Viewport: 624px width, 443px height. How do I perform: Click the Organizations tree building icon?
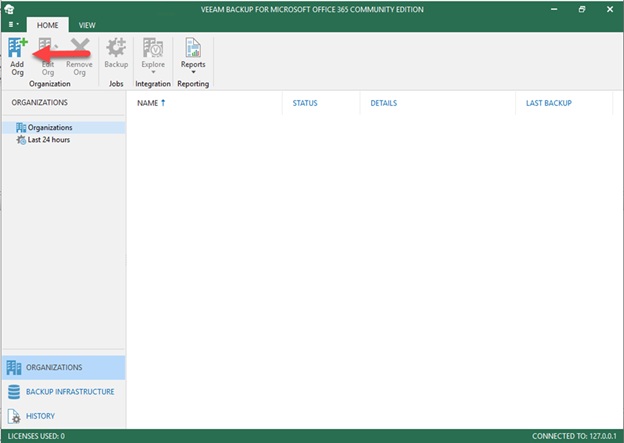point(21,127)
